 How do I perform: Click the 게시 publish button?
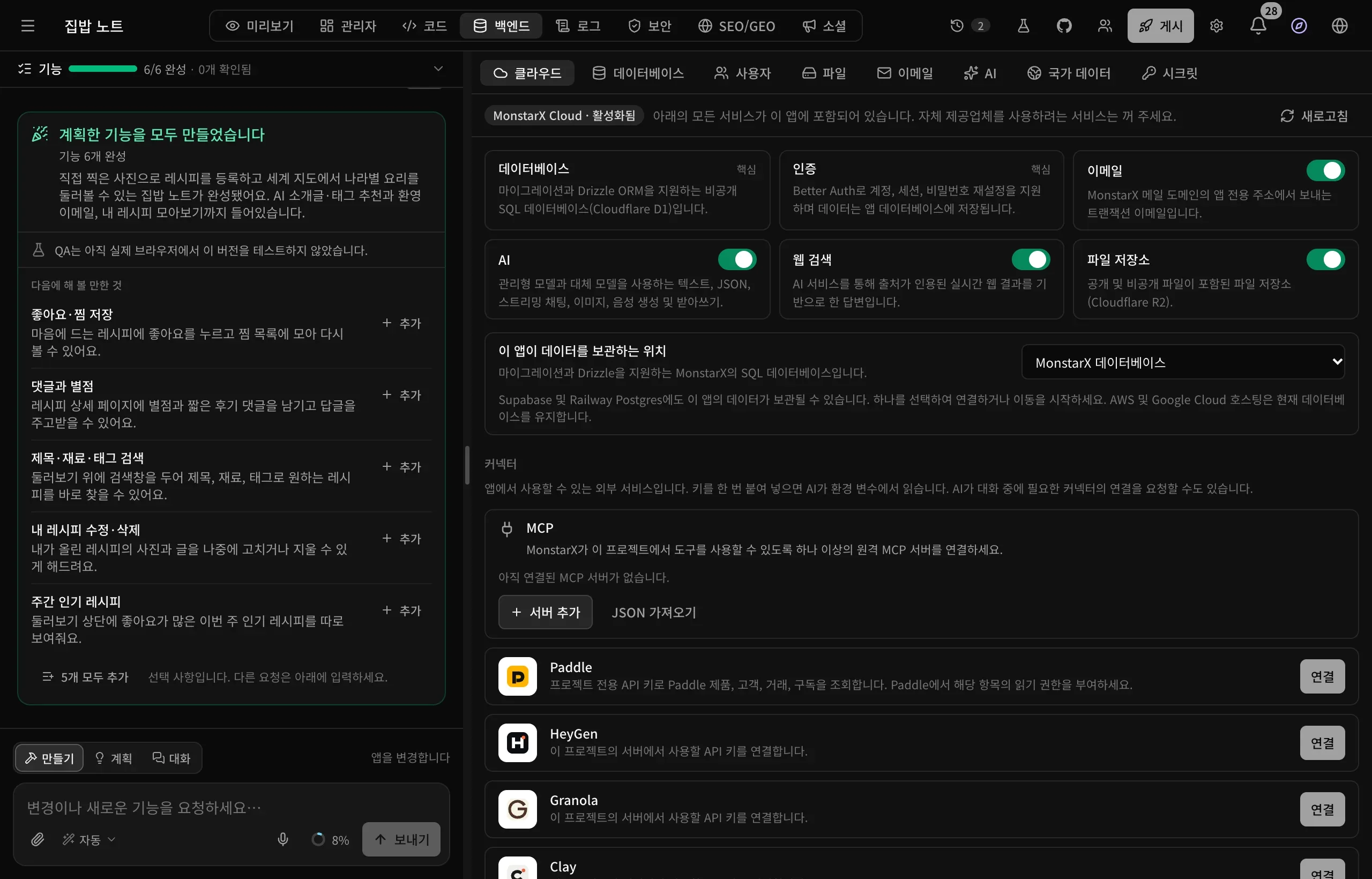point(1160,26)
